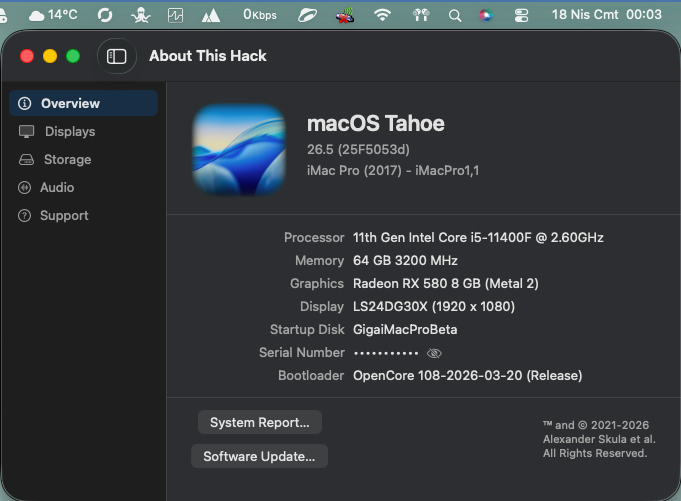
Task: Click the mountain peaks menu bar icon
Action: [x=211, y=16]
